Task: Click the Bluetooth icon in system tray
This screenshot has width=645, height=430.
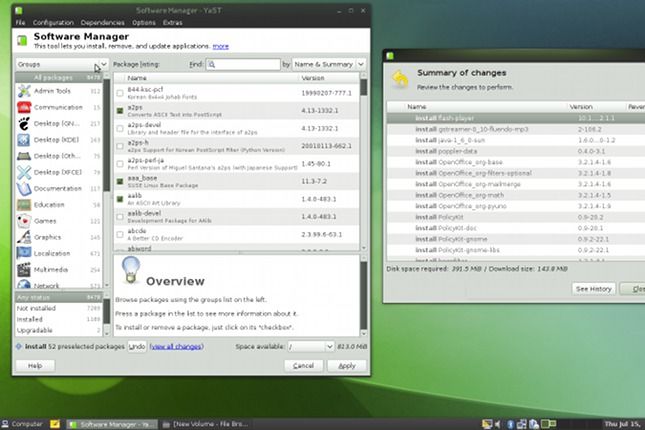Action: (x=510, y=424)
